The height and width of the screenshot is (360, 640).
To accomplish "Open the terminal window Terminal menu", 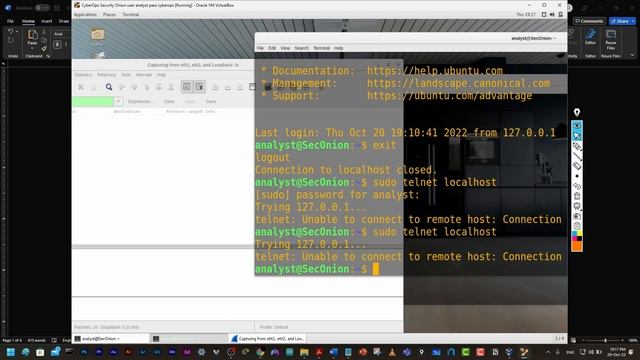I will pos(321,48).
